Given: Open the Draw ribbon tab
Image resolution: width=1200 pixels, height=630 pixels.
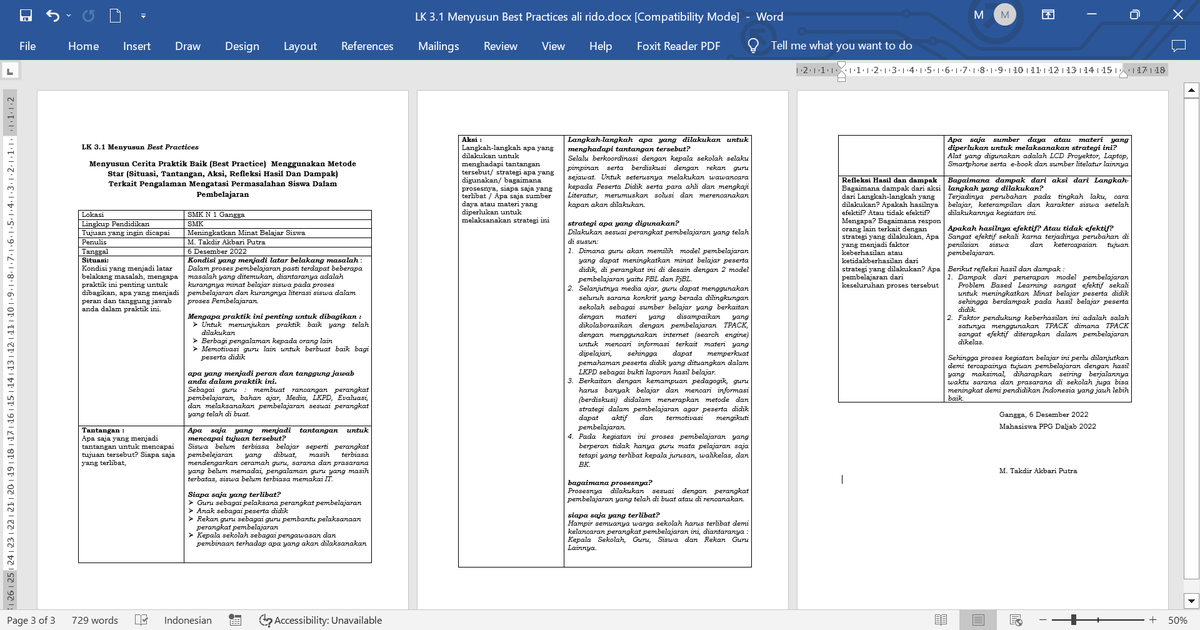Looking at the screenshot, I should 188,46.
